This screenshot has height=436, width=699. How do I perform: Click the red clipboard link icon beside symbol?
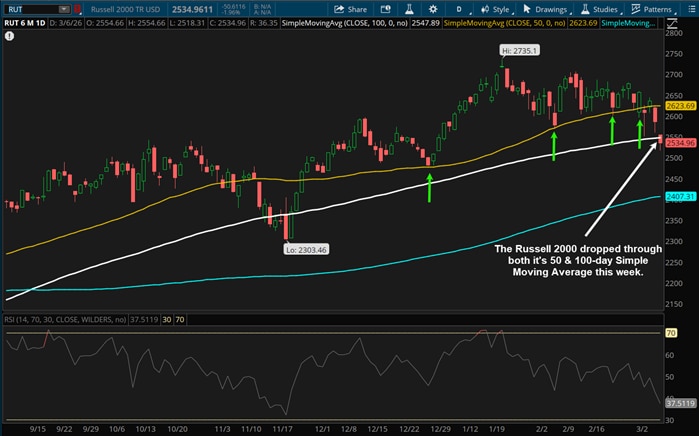[x=78, y=9]
